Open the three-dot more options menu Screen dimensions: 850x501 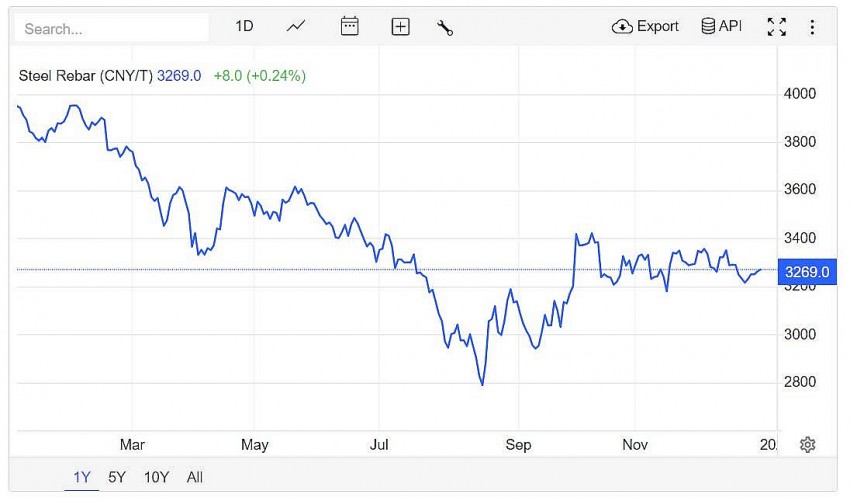[x=812, y=27]
